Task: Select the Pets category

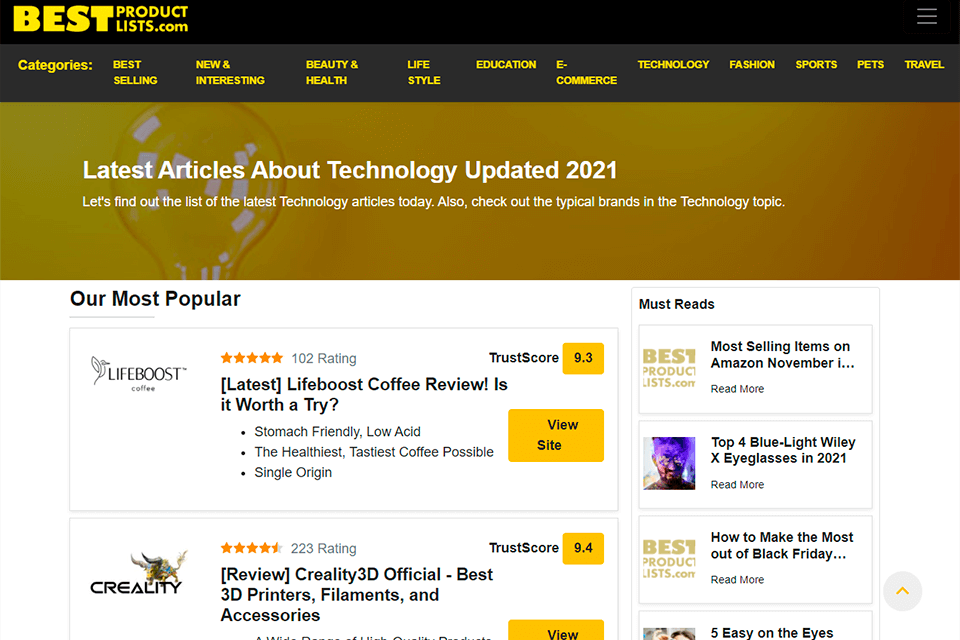Action: click(870, 64)
